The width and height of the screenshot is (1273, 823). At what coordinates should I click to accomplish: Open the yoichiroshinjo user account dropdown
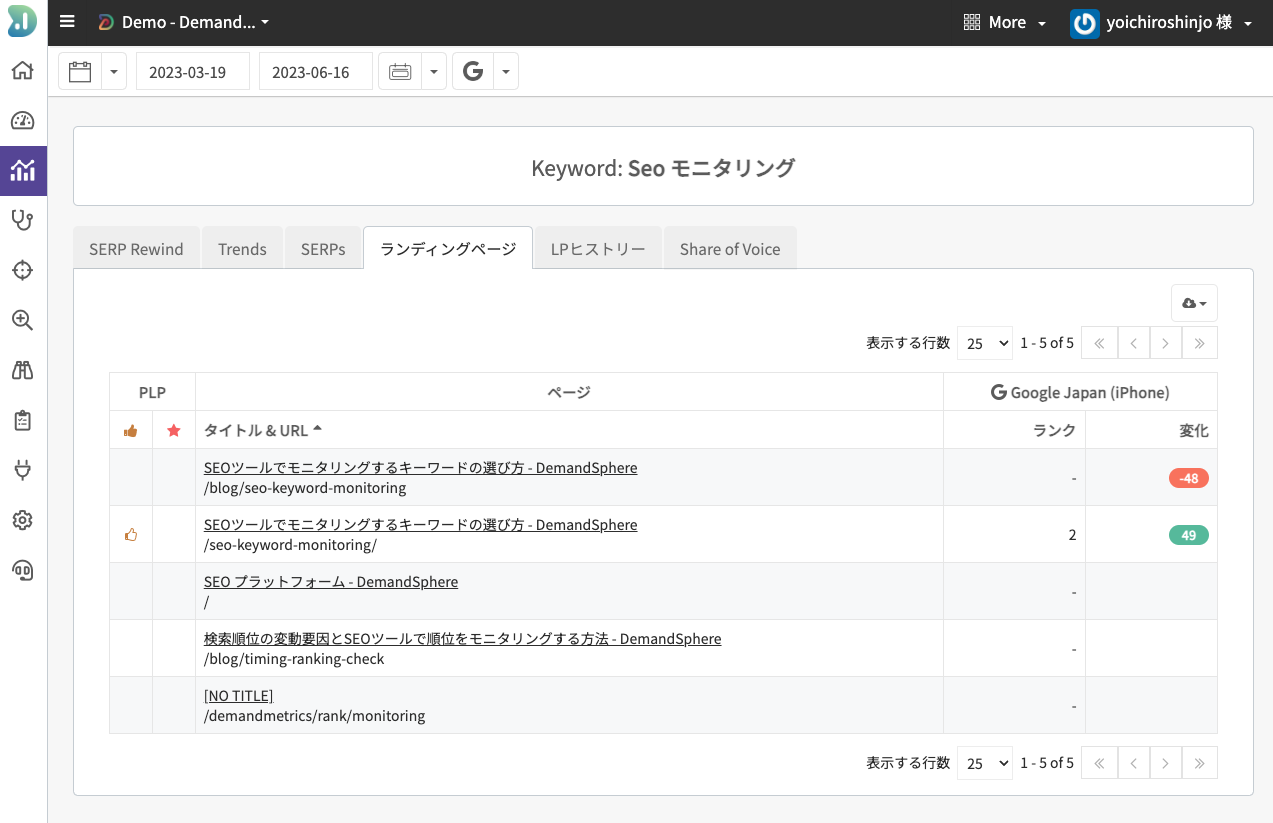tap(1161, 22)
